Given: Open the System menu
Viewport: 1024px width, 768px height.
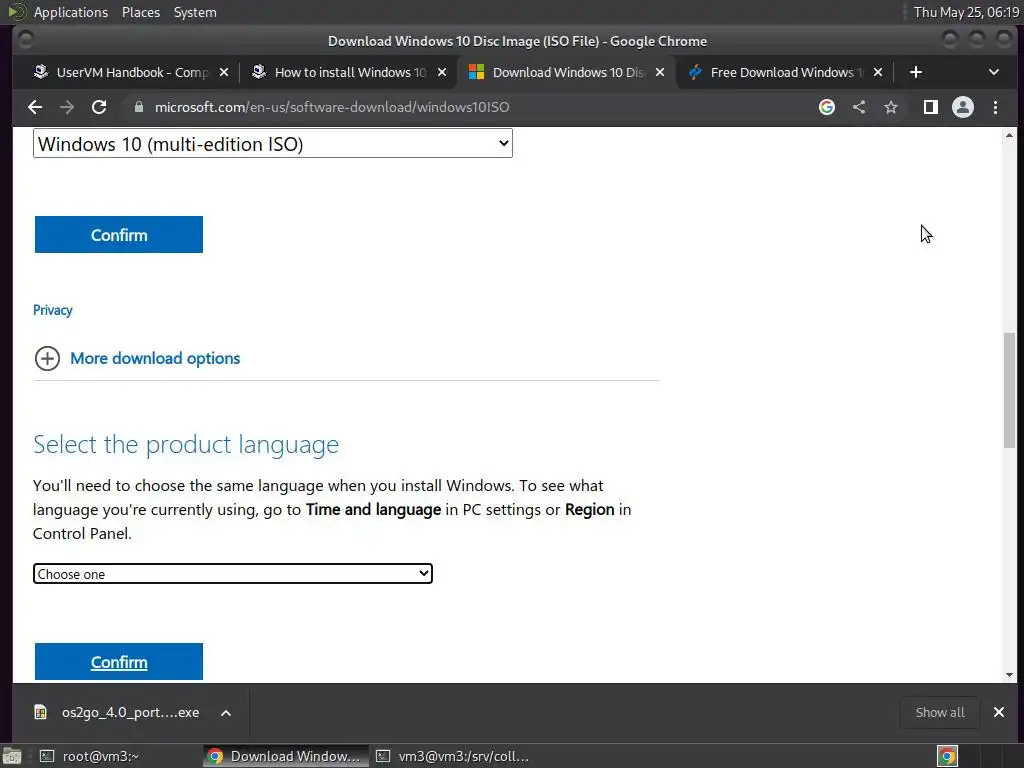Looking at the screenshot, I should pyautogui.click(x=195, y=12).
